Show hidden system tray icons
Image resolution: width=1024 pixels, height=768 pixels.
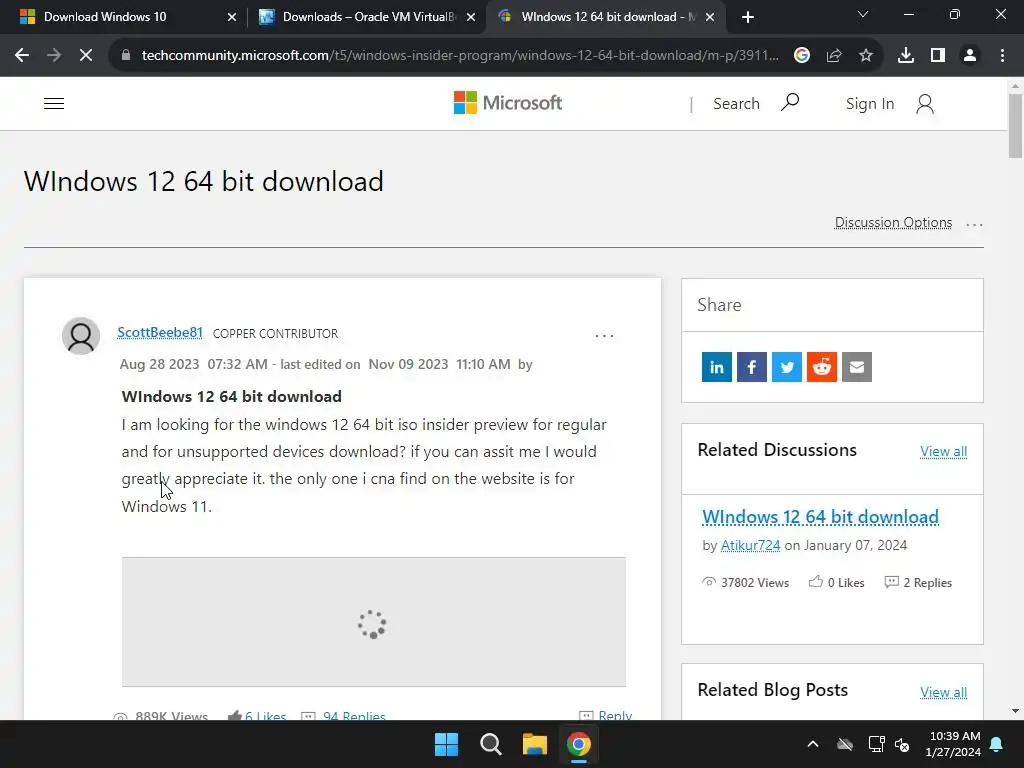coord(813,744)
